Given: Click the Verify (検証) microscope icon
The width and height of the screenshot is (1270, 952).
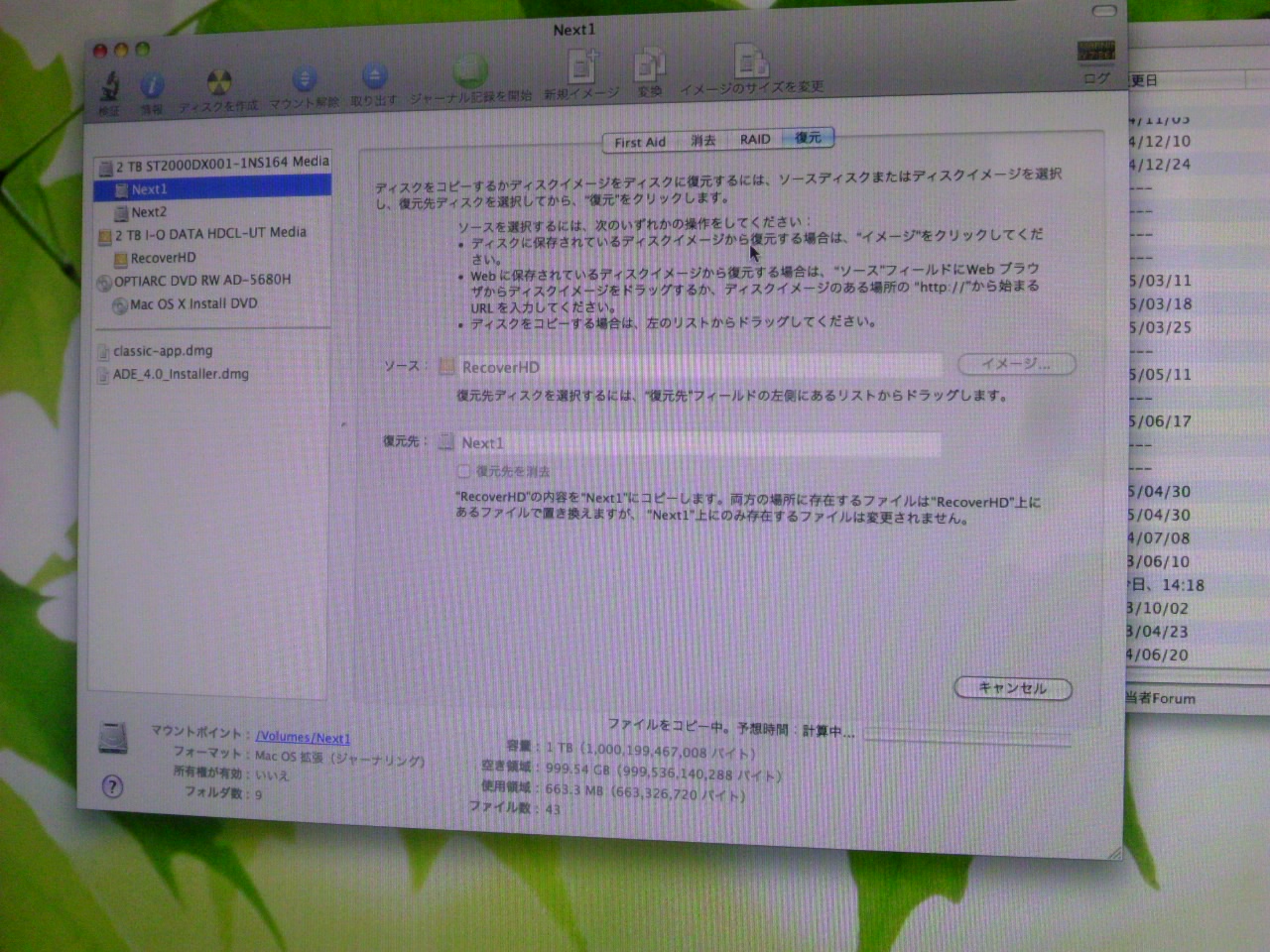Looking at the screenshot, I should [x=109, y=87].
